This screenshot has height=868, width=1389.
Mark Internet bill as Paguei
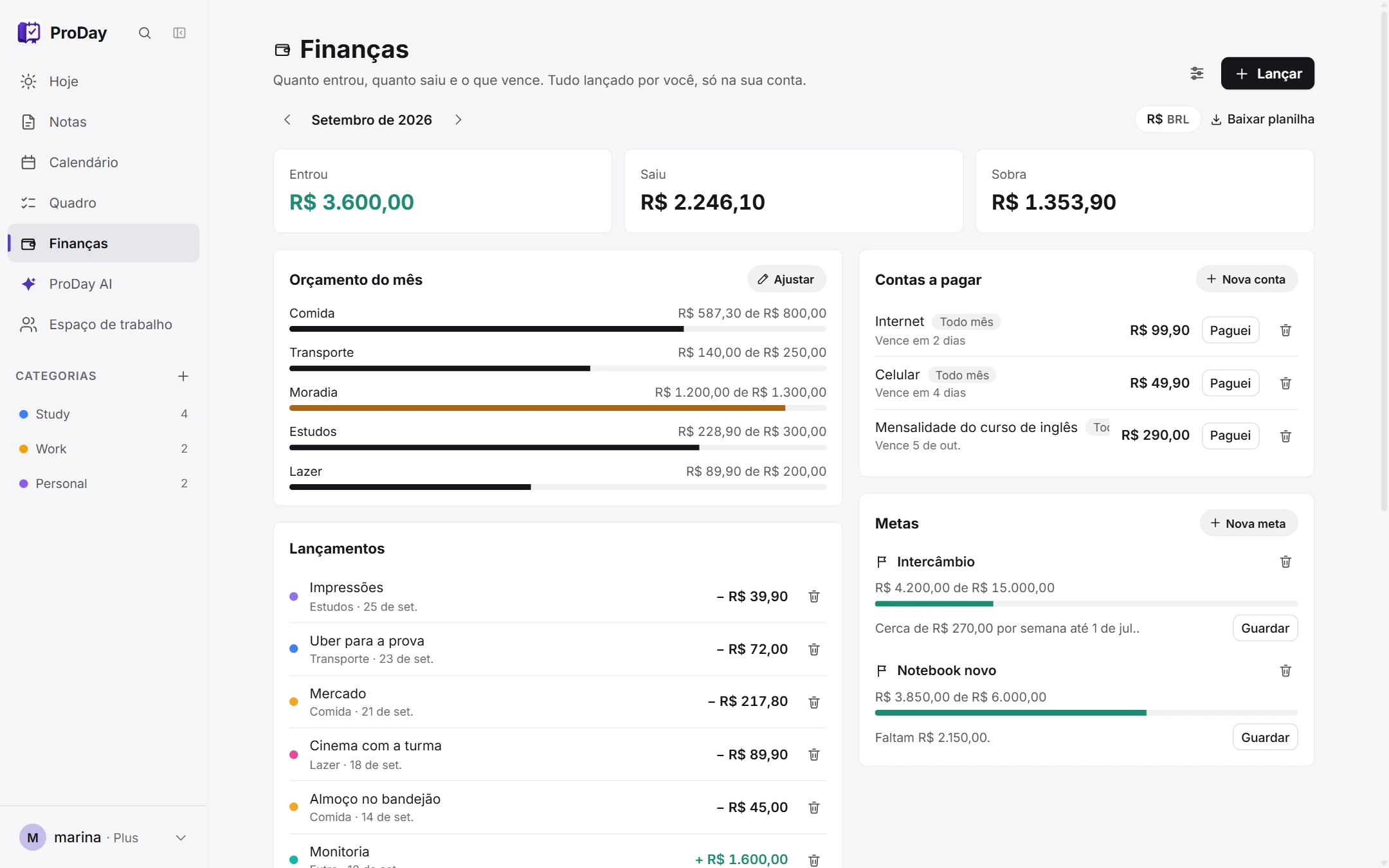tap(1230, 330)
